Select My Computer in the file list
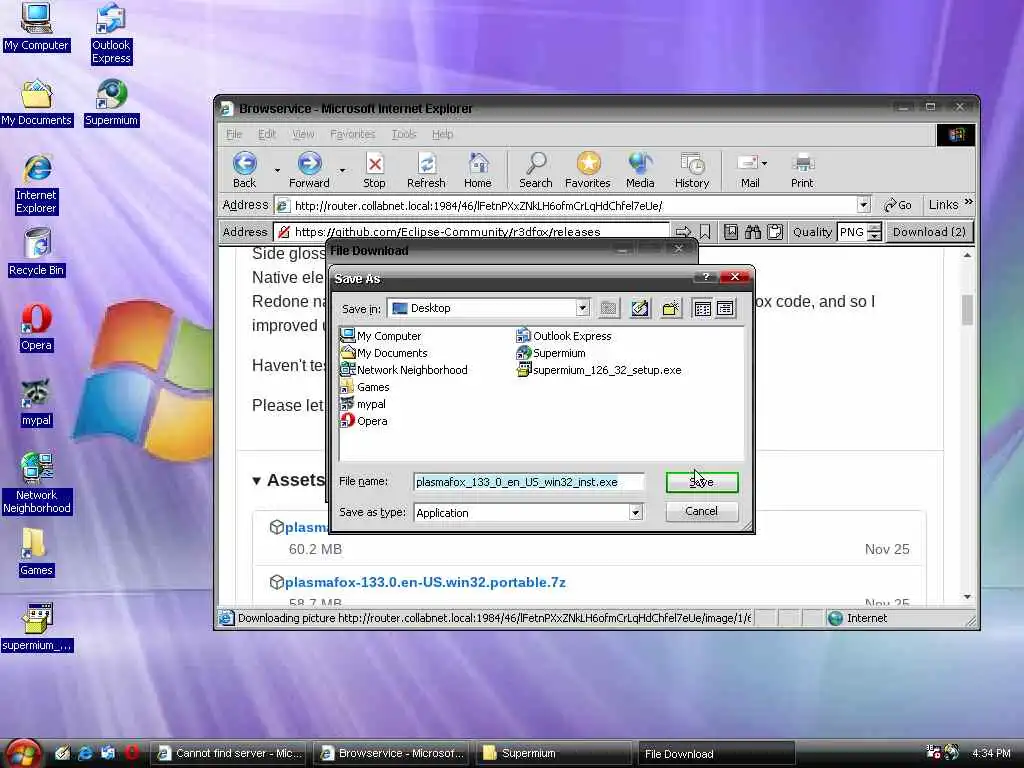 tap(381, 336)
